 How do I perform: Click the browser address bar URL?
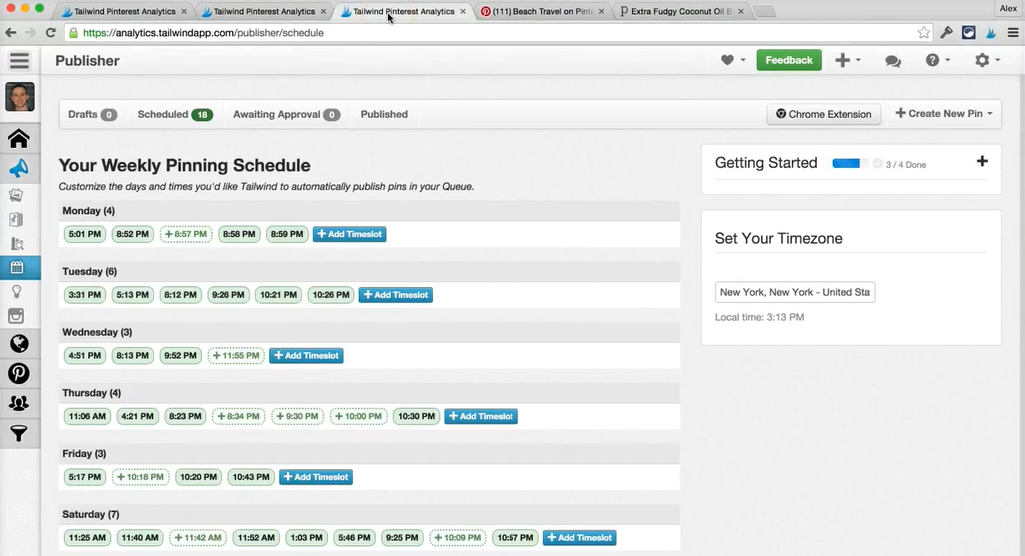click(203, 33)
